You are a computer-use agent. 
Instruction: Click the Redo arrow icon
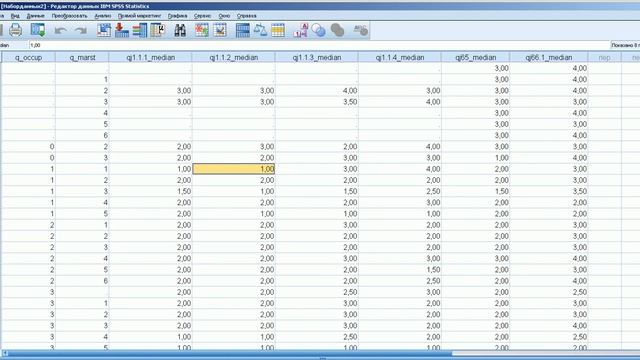81,31
